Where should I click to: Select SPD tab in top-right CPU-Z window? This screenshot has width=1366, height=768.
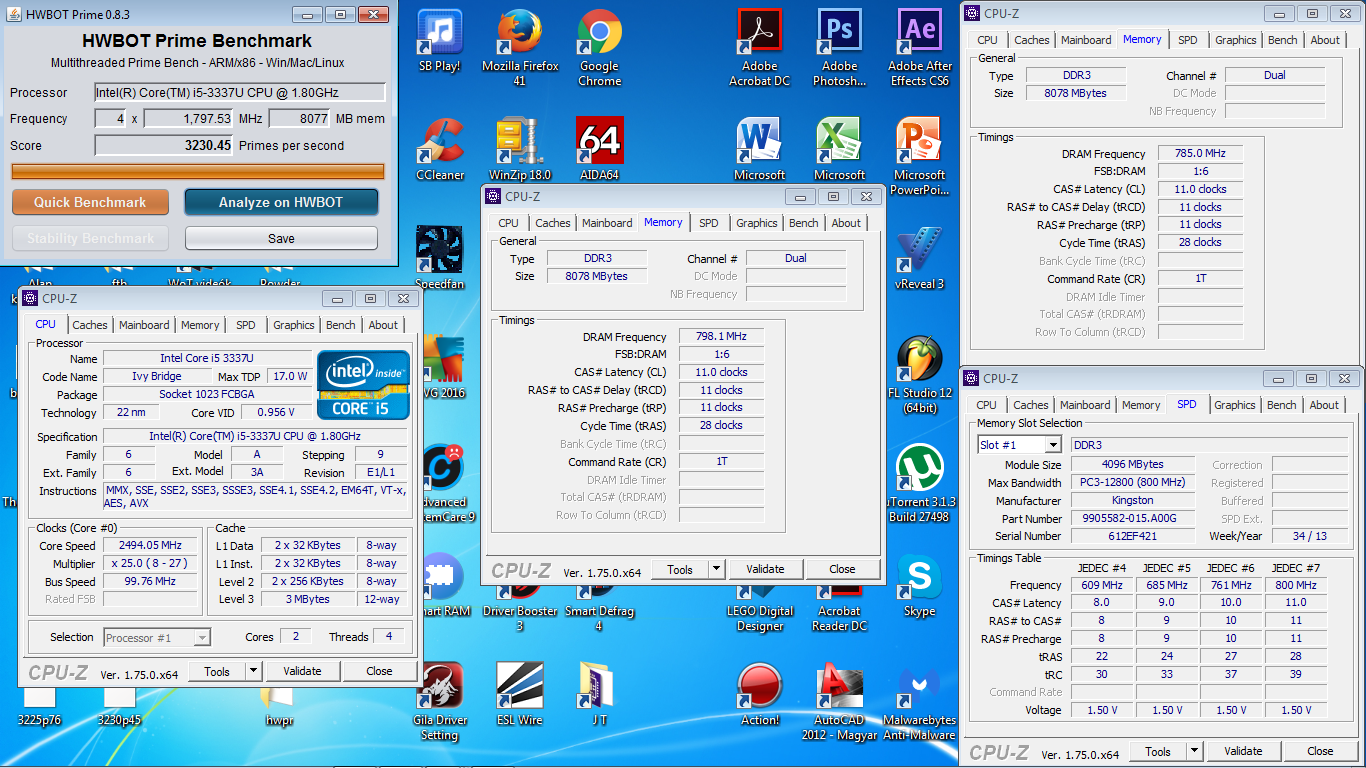(1187, 40)
